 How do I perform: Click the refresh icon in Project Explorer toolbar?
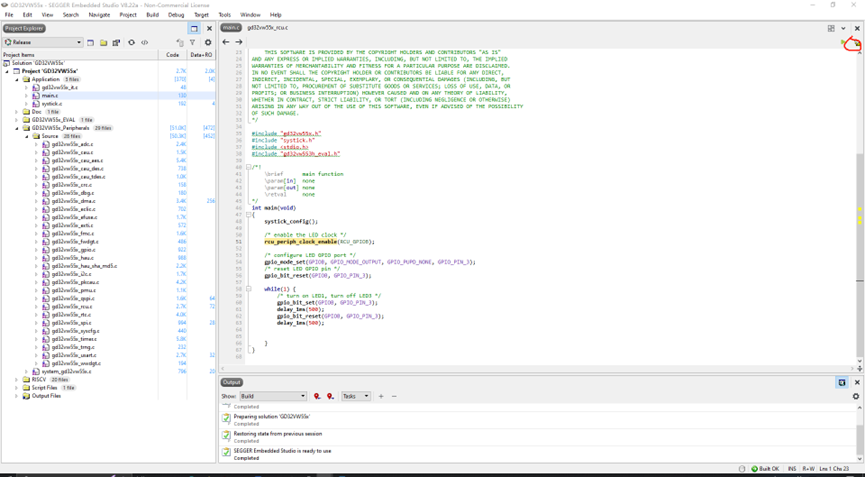click(131, 43)
